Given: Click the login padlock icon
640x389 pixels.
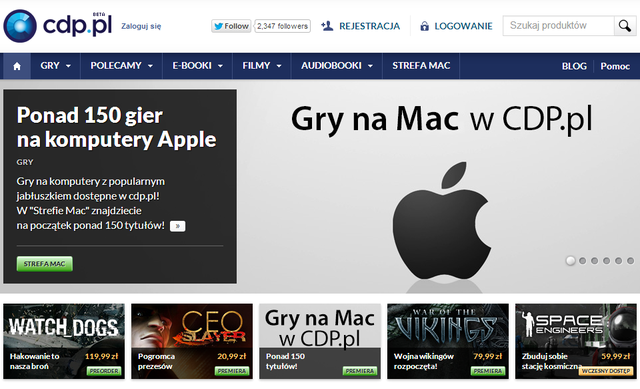Looking at the screenshot, I should [424, 26].
